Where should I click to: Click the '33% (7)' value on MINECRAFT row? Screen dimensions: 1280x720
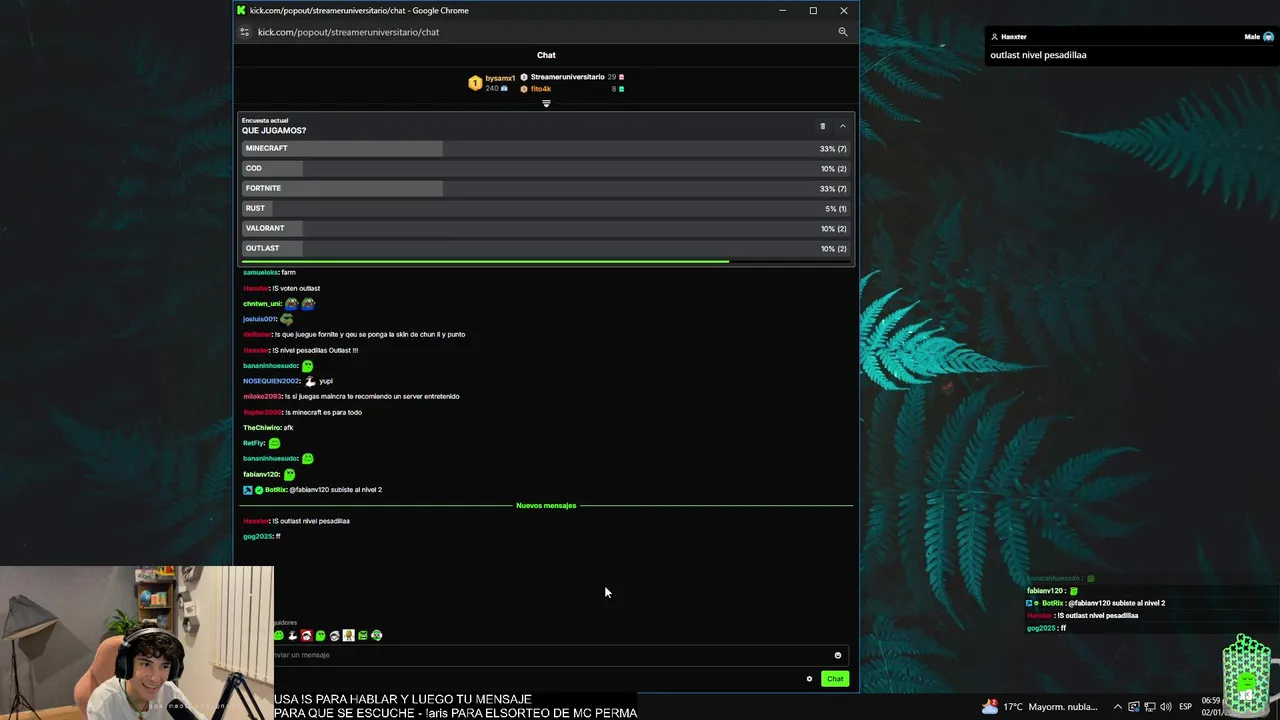pos(833,148)
